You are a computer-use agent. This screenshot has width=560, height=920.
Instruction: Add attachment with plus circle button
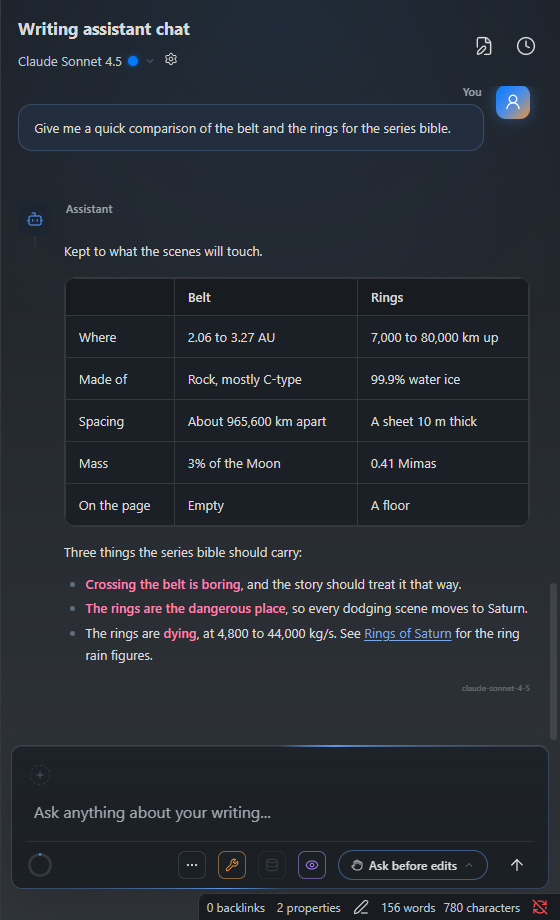point(40,775)
